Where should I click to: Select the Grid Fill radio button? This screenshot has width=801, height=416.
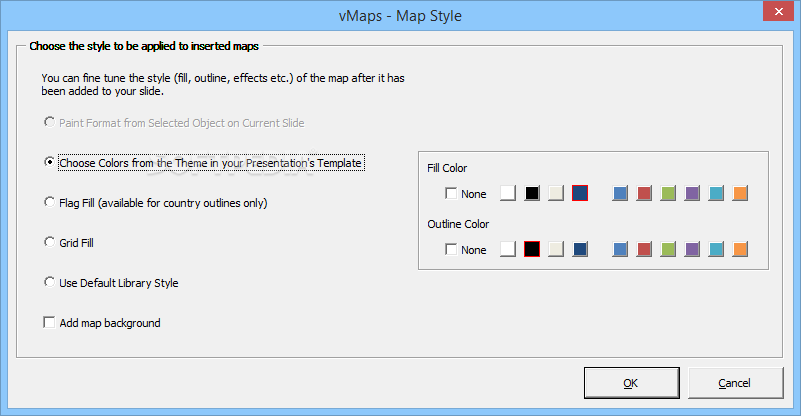point(49,242)
